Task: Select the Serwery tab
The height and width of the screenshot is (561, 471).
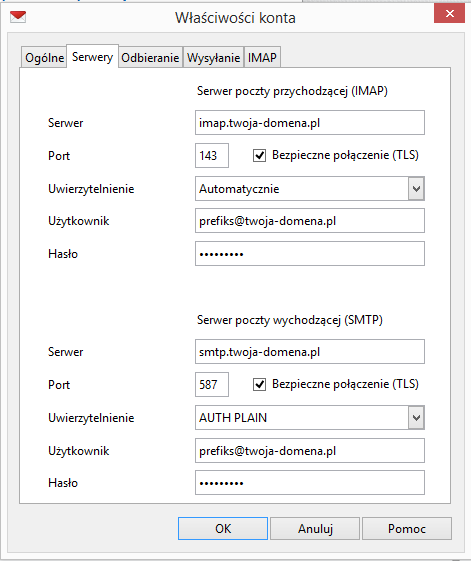Action: [93, 57]
